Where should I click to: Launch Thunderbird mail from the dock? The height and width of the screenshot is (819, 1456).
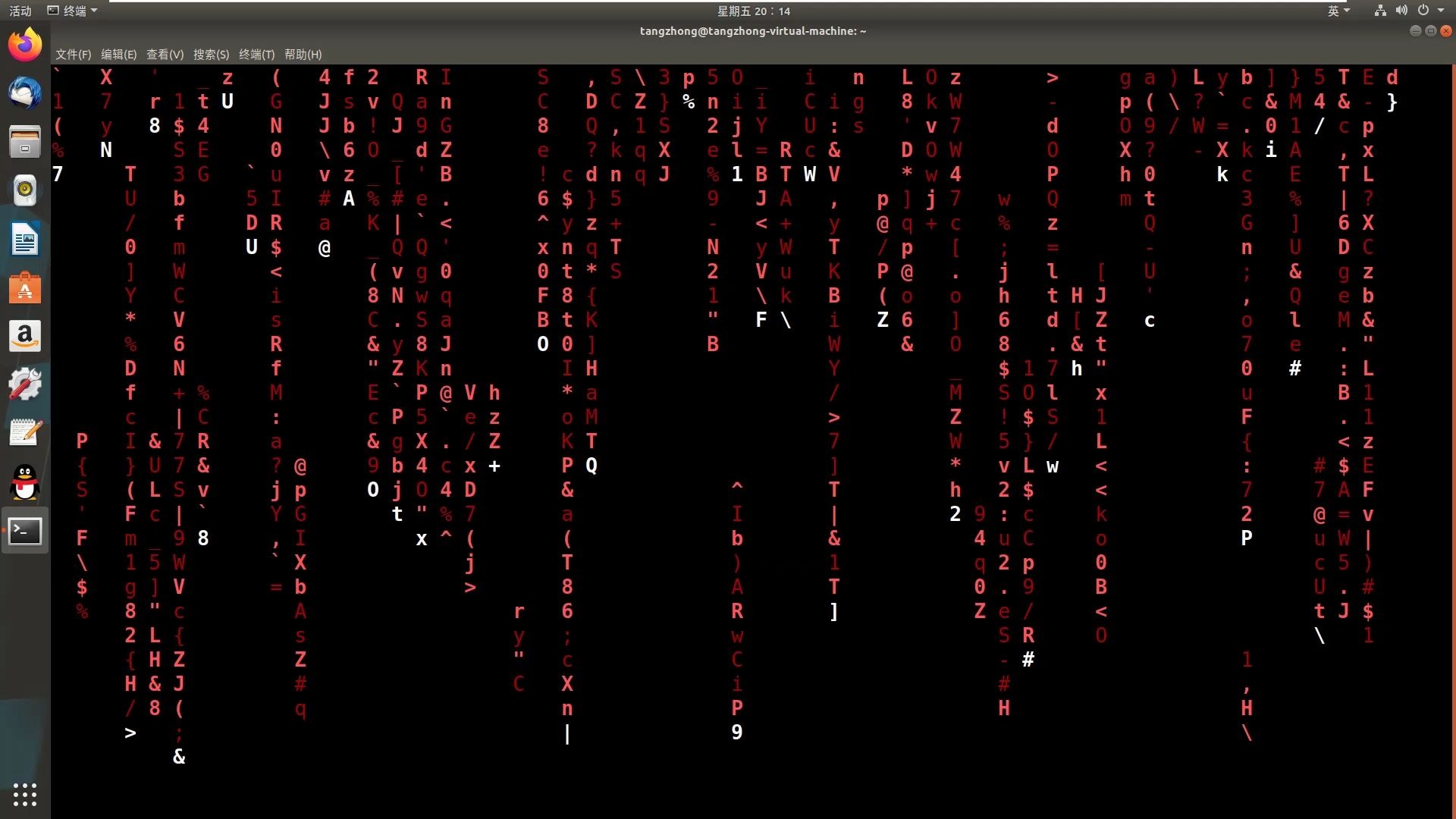tap(25, 93)
